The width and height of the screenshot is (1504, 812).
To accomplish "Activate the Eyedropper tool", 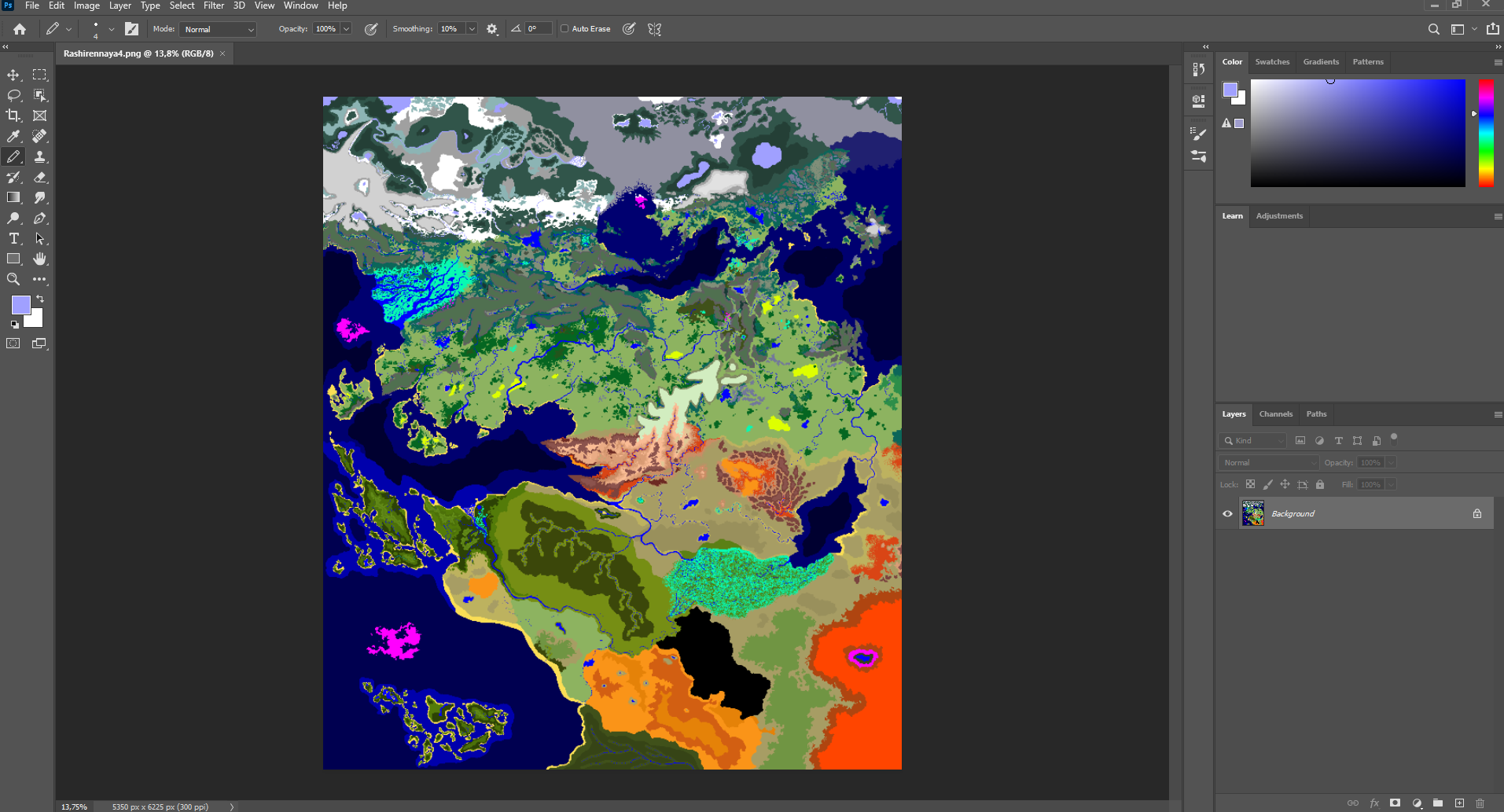I will (x=13, y=136).
